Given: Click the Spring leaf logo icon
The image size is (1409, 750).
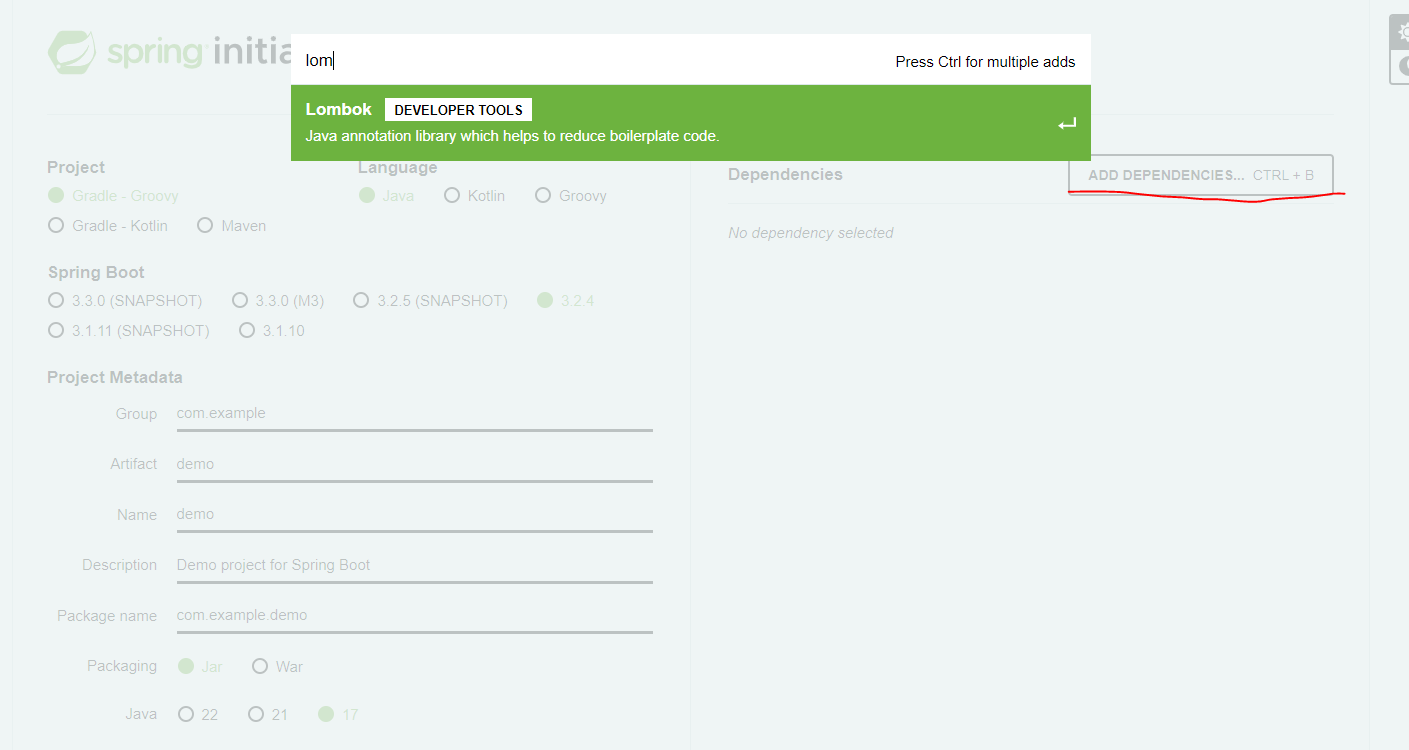Looking at the screenshot, I should [72, 53].
